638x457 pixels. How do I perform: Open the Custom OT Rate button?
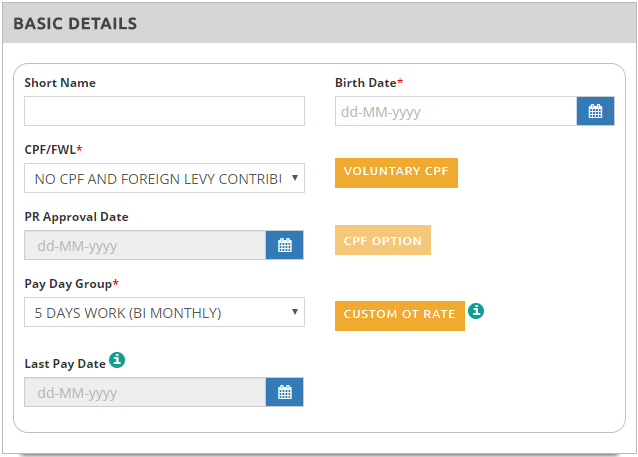[399, 314]
